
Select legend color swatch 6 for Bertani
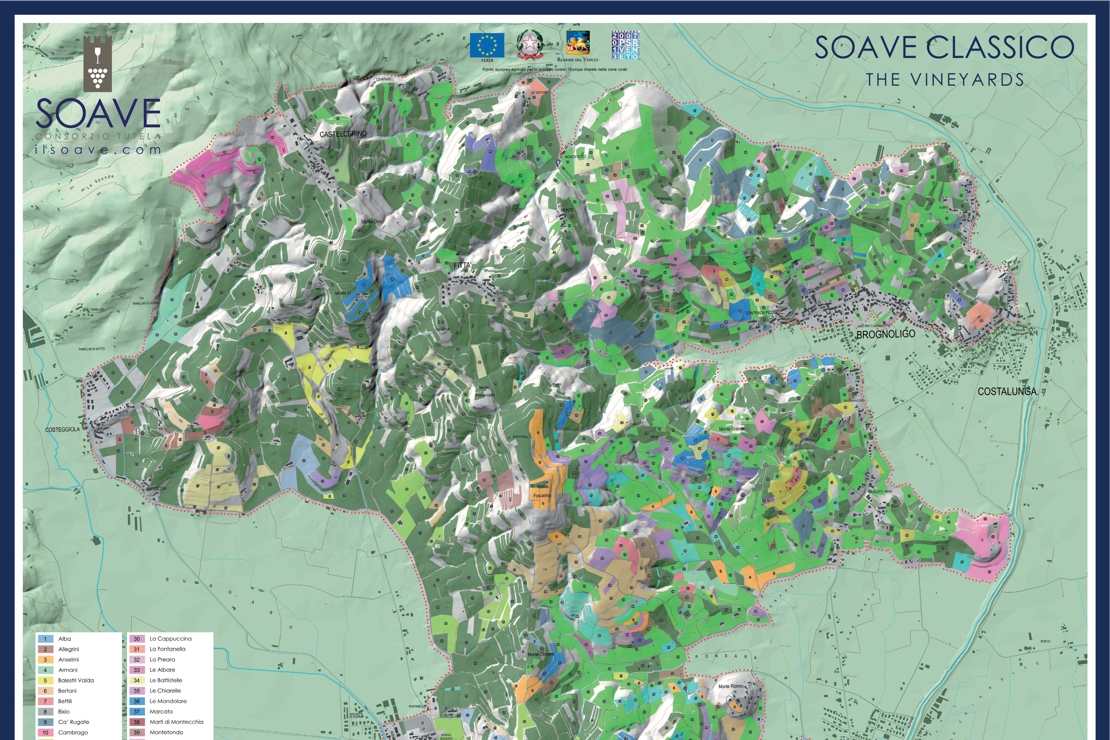click(46, 691)
